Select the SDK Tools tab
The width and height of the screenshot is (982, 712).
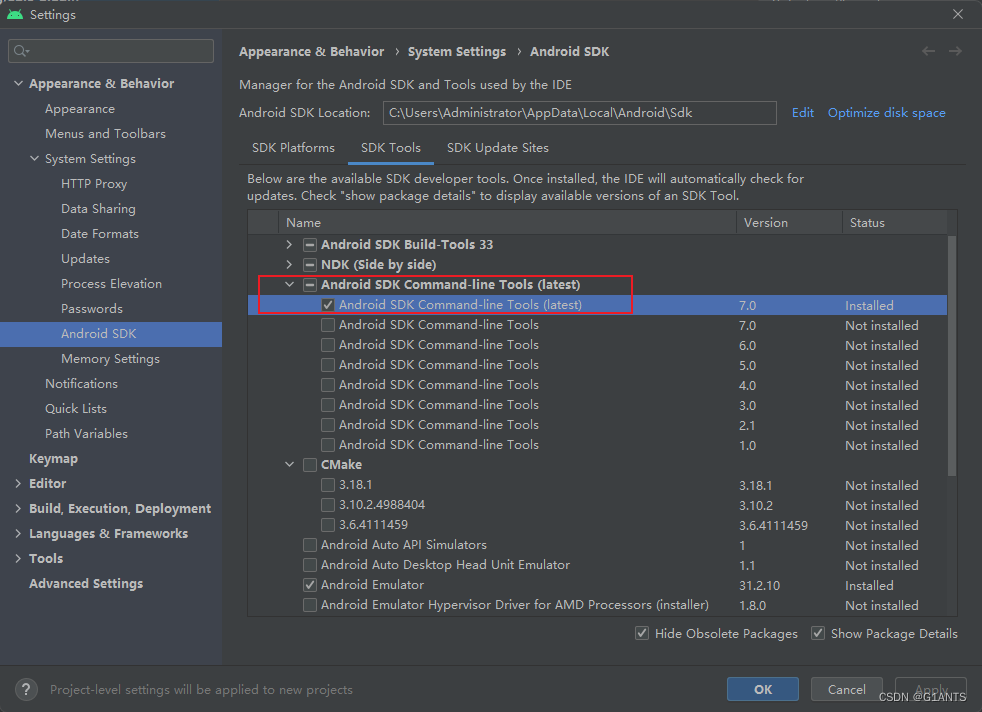391,148
